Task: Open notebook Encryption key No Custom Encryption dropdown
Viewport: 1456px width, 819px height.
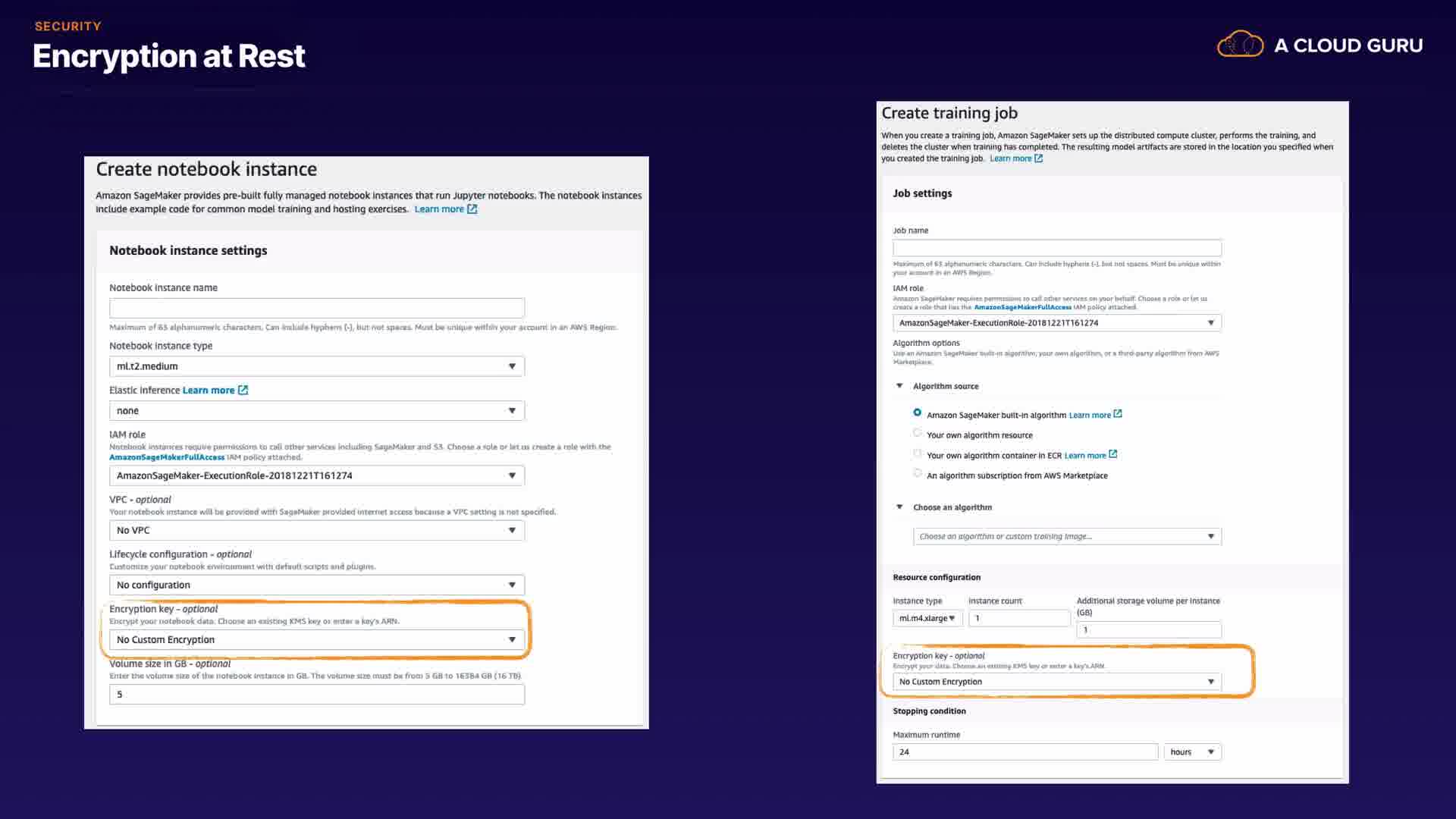Action: click(x=316, y=640)
